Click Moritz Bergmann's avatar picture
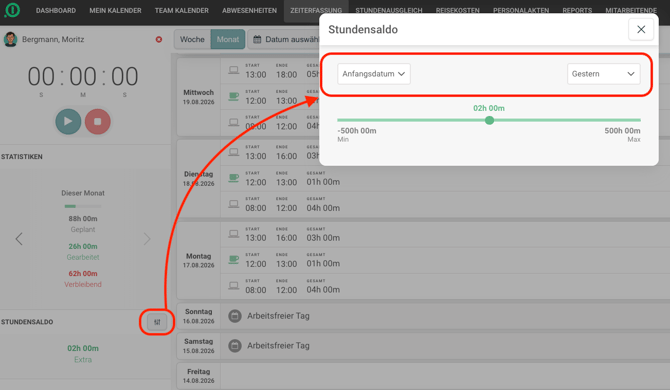670x390 pixels. tap(10, 39)
